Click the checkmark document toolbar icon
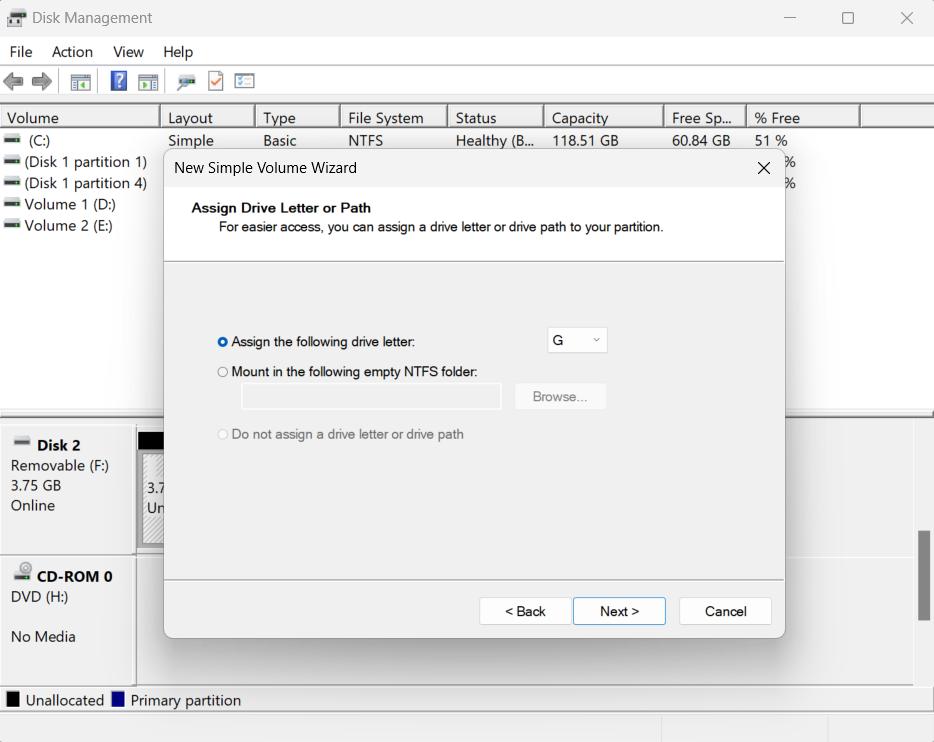934x742 pixels. pos(215,82)
